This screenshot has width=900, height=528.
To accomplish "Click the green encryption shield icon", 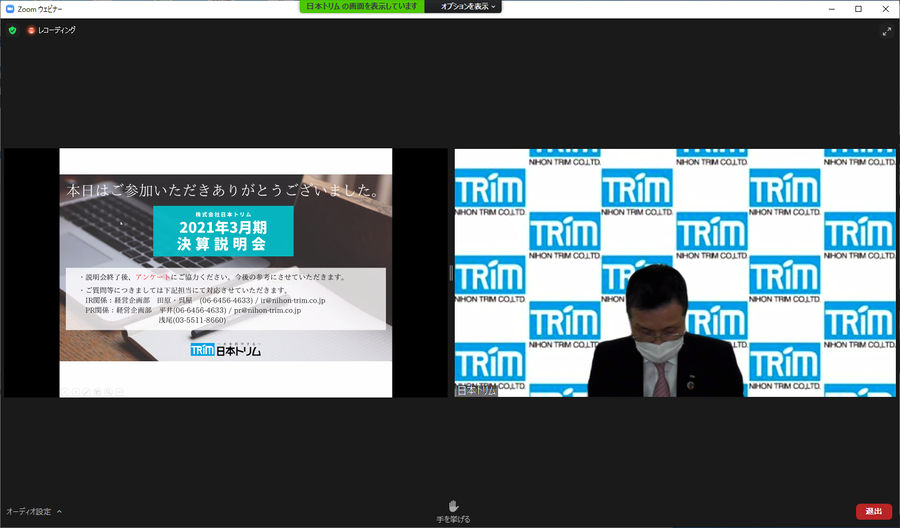I will coord(12,30).
